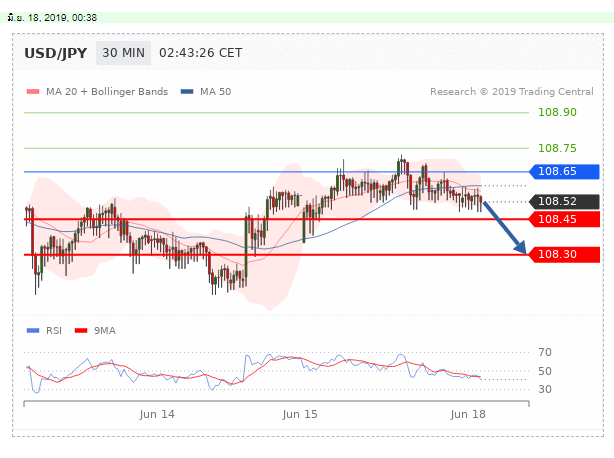Click the RSI 50 axis value
Image resolution: width=614 pixels, height=458 pixels.
[545, 371]
